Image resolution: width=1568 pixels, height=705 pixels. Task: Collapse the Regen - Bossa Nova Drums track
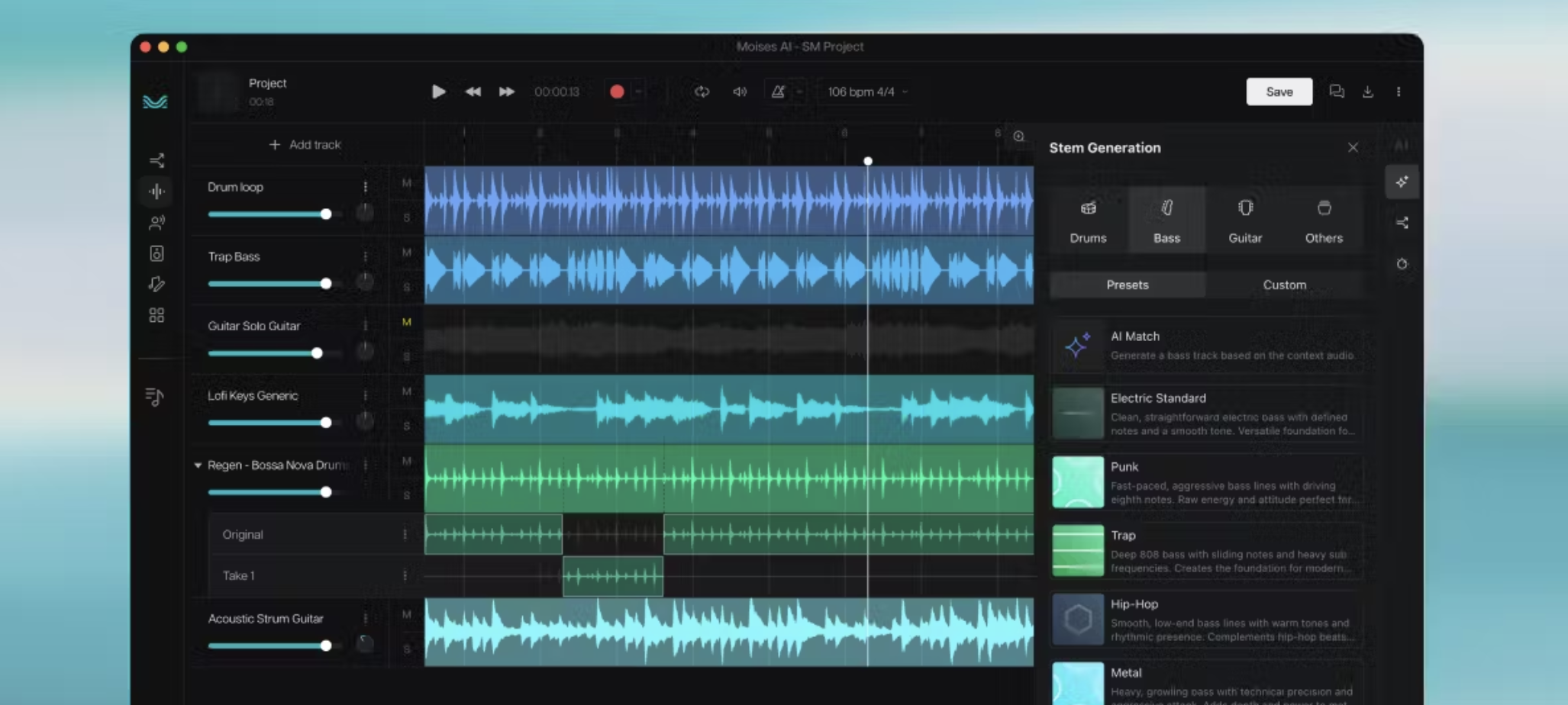[198, 465]
